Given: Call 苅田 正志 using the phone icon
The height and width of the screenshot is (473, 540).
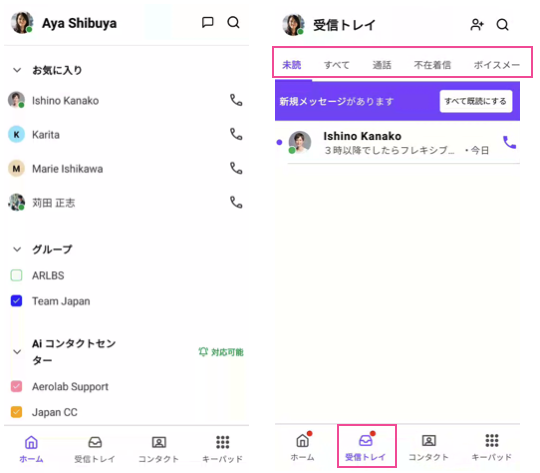Looking at the screenshot, I should coord(236,203).
